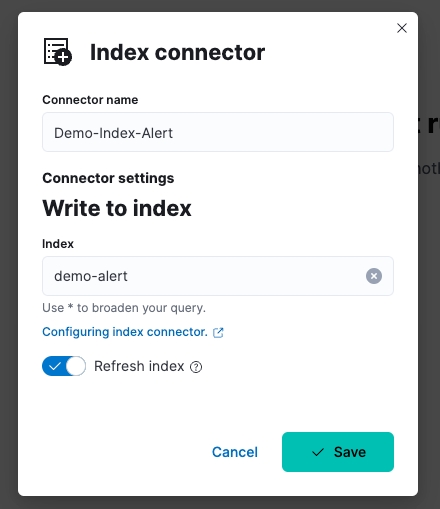Viewport: 440px width, 509px height.
Task: Cancel the connector creation
Action: pyautogui.click(x=235, y=452)
